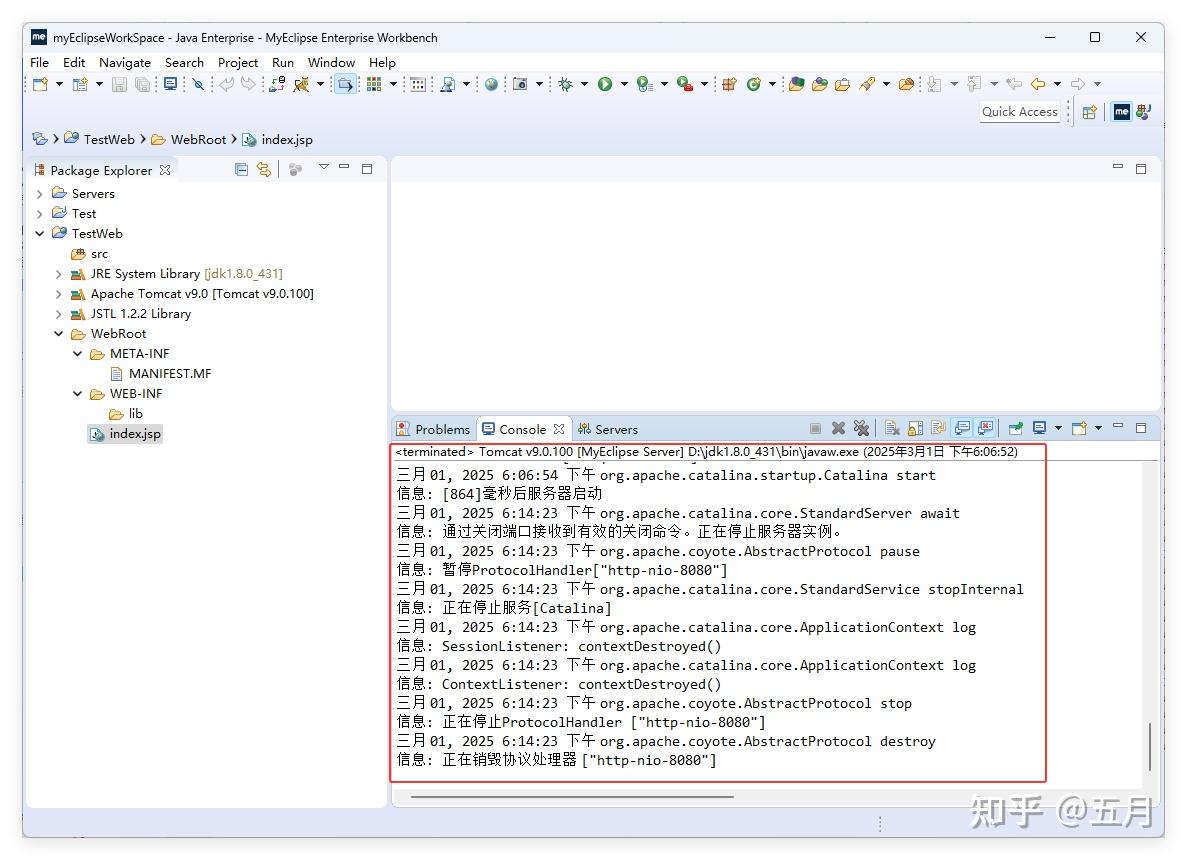Remove all terminated launches from Console
This screenshot has height=860, width=1187.
pyautogui.click(x=861, y=428)
